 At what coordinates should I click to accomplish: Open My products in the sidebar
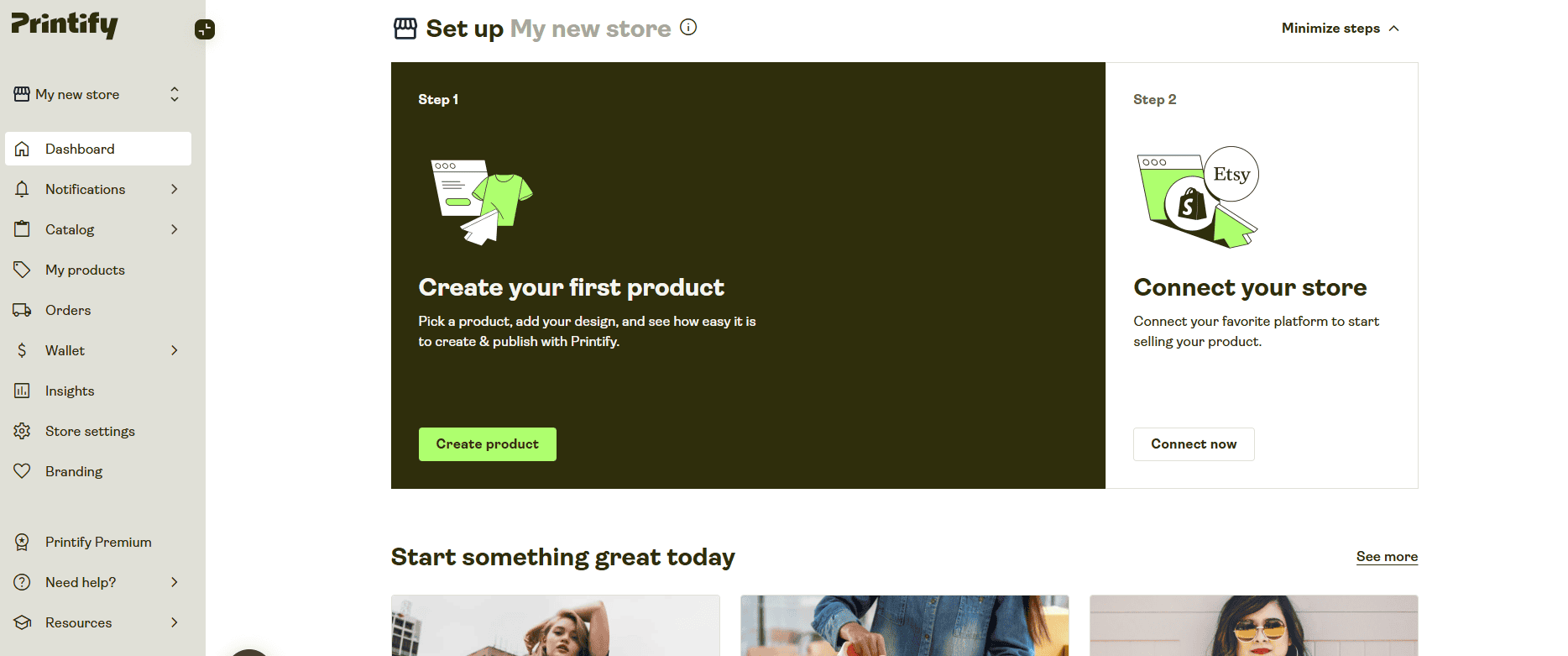click(x=85, y=270)
